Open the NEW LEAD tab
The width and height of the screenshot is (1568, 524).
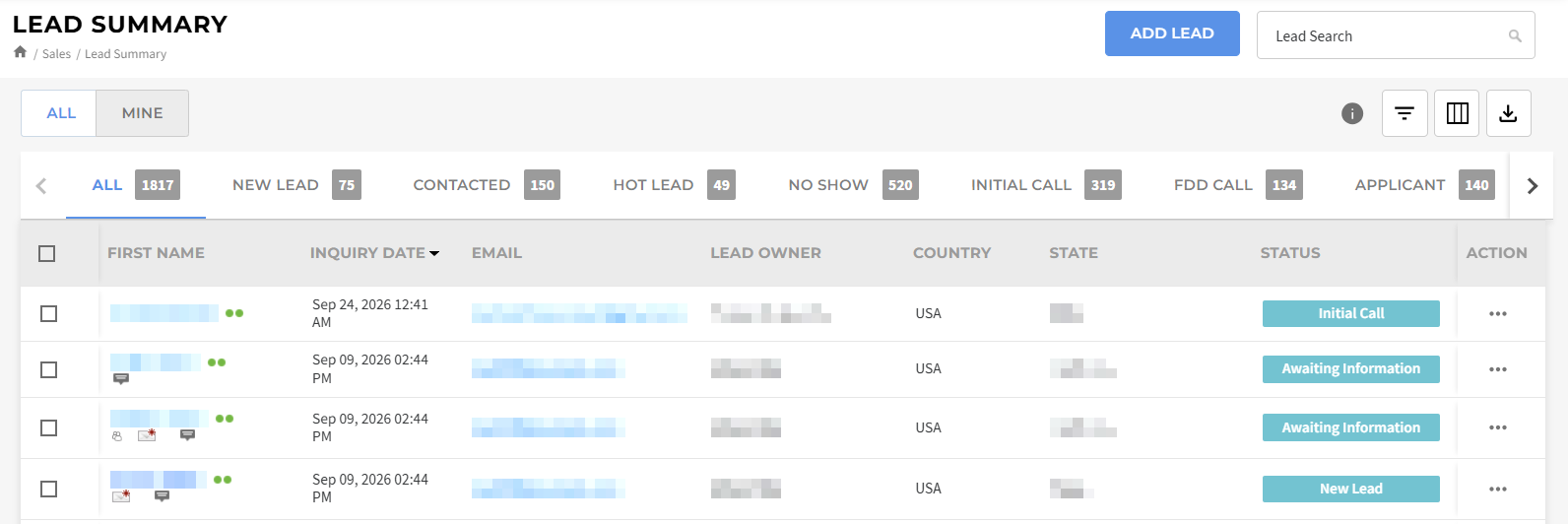[296, 185]
